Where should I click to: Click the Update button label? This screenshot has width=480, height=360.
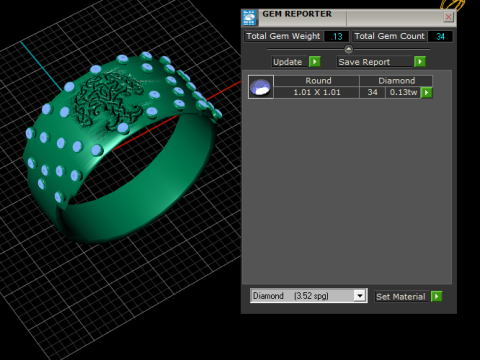pos(288,62)
